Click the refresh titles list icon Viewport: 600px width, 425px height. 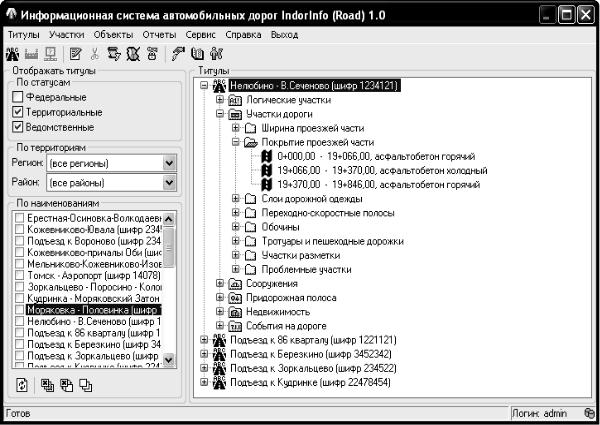(x=21, y=386)
